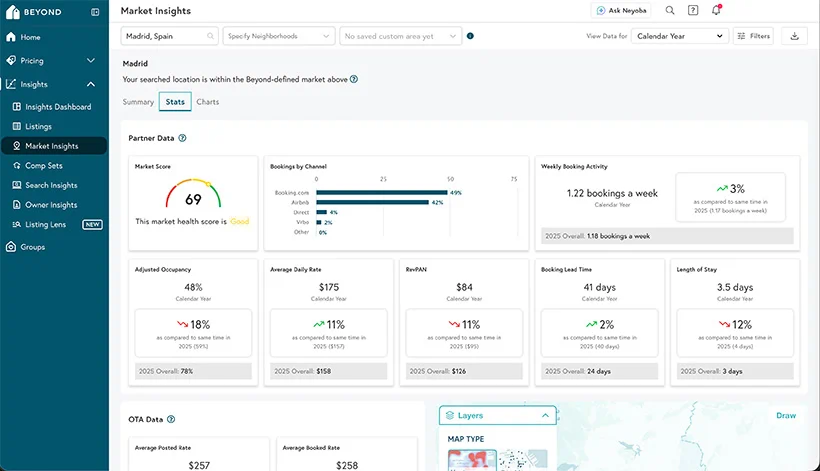The width and height of the screenshot is (820, 471).
Task: Click the Airbnb 42% bar
Action: point(372,202)
